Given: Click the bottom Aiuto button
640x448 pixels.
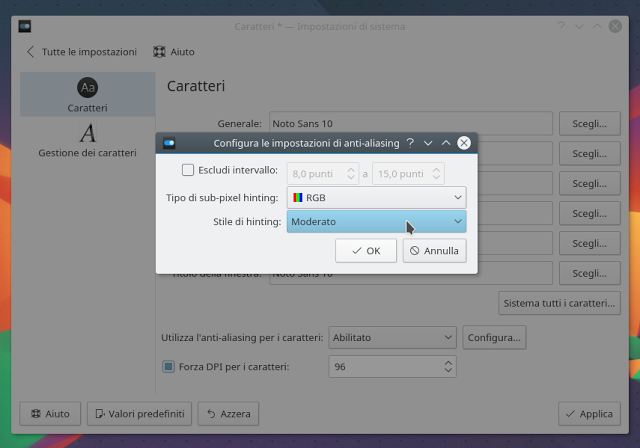Looking at the screenshot, I should 50,414.
